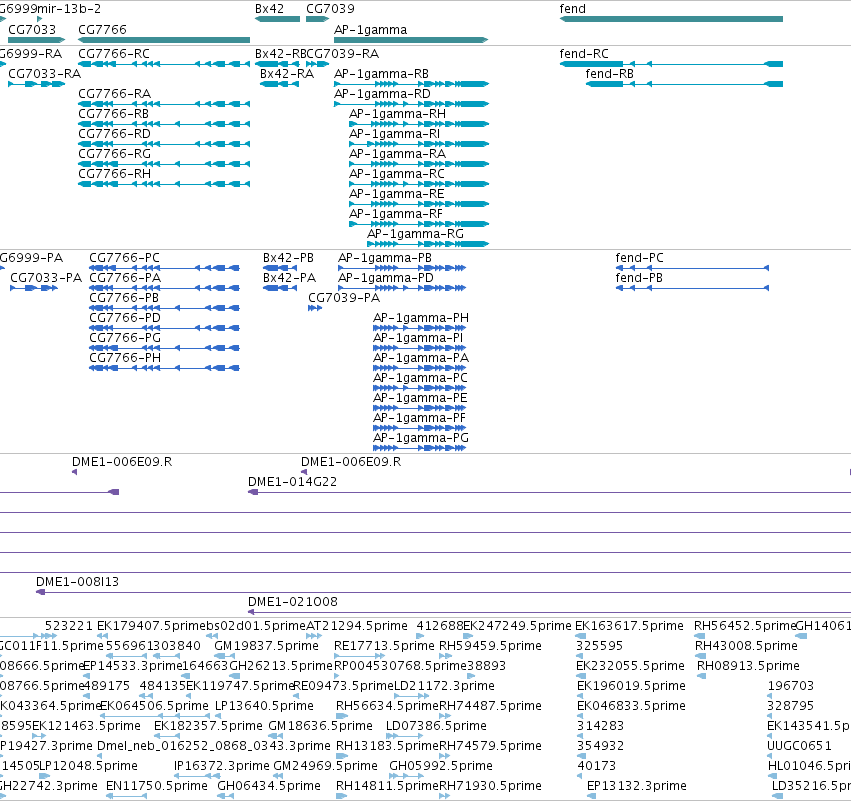851x801 pixels.
Task: Open transcript CG7039-RA
Action: click(x=342, y=53)
